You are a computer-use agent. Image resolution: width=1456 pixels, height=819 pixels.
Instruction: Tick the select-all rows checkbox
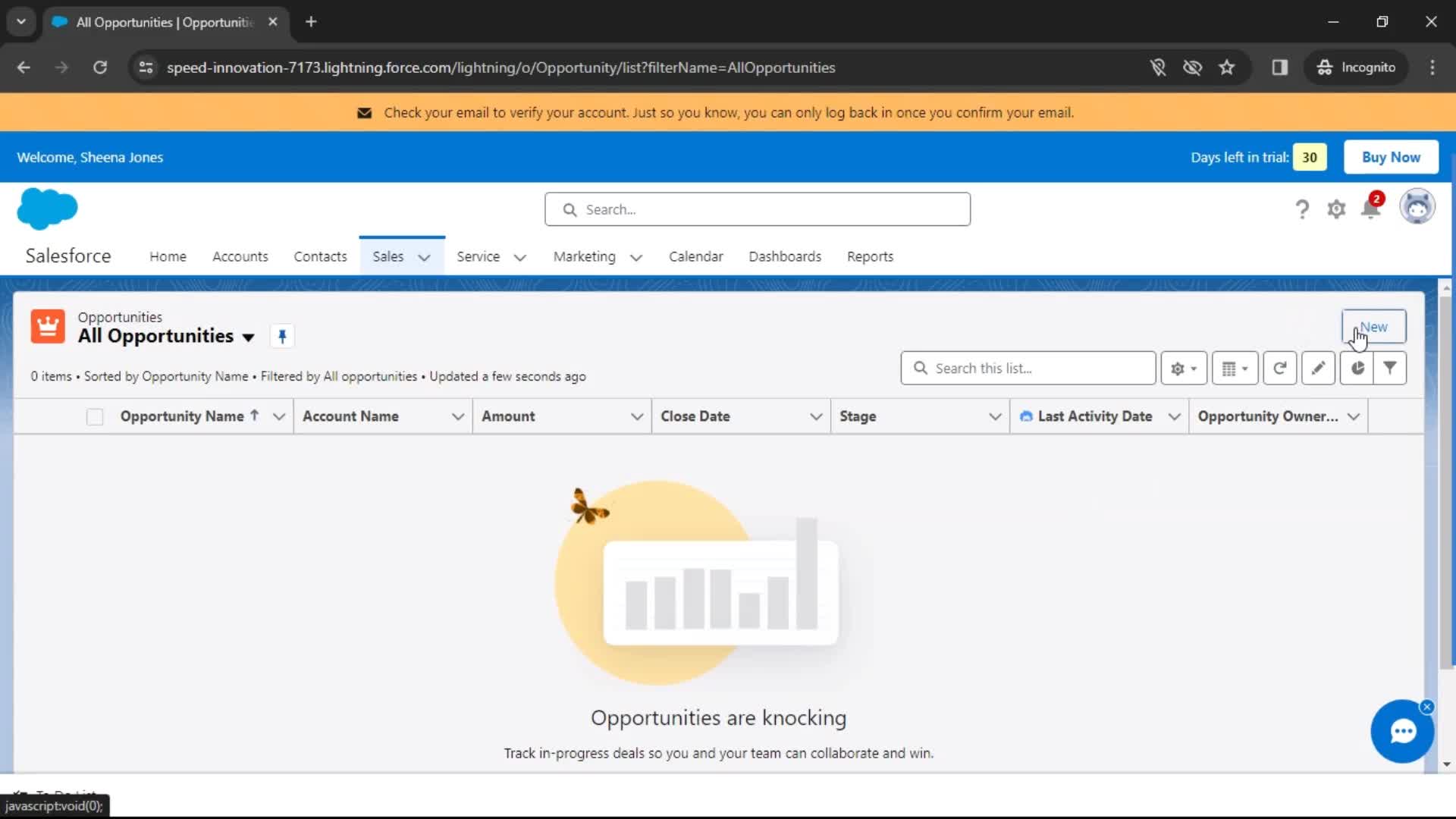tap(95, 417)
